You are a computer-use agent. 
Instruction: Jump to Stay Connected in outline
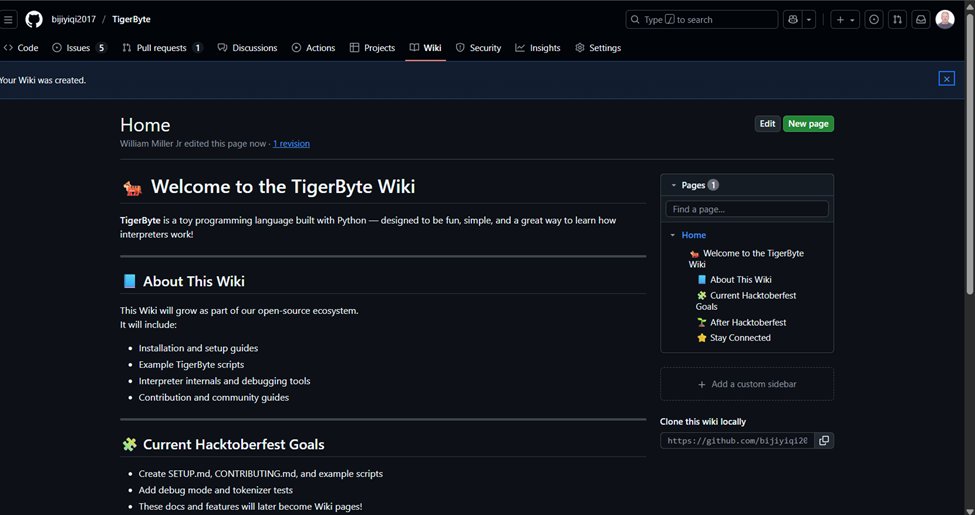pos(734,338)
